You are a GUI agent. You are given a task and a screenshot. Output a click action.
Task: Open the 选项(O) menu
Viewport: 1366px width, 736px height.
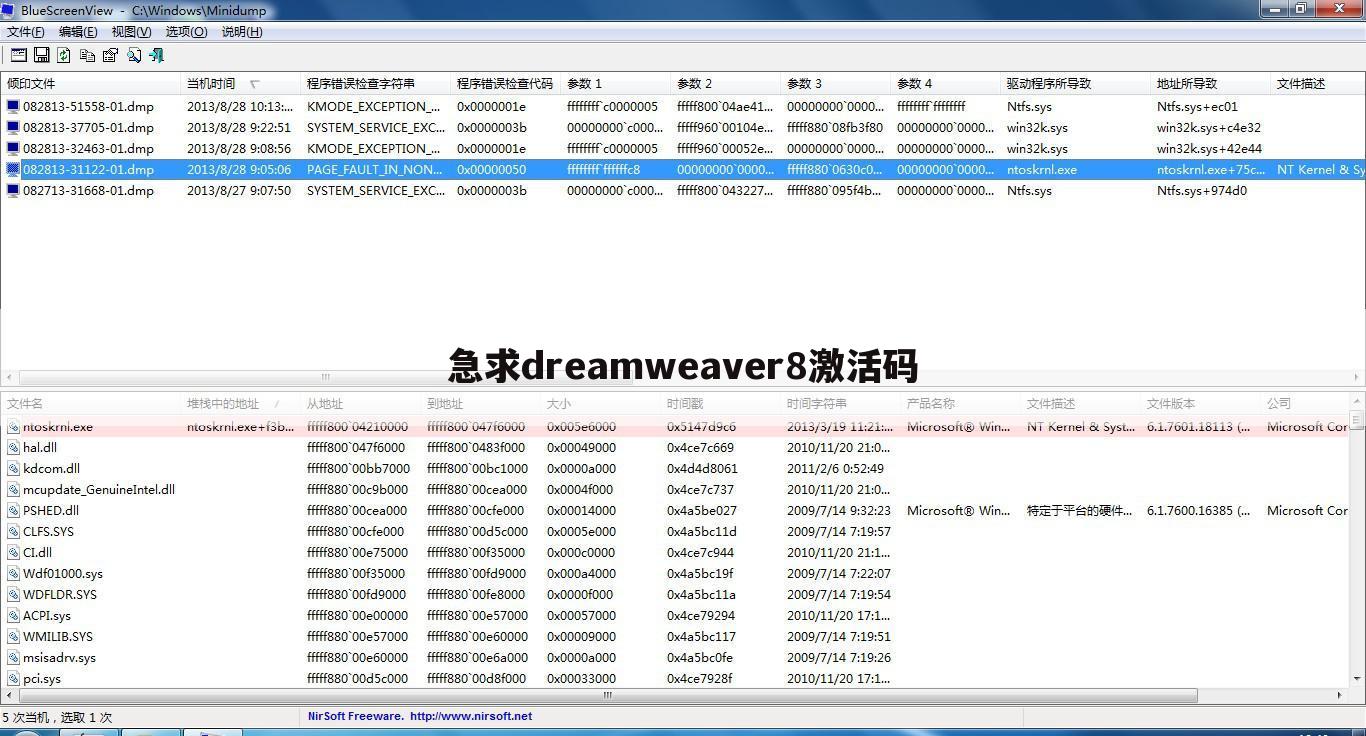(186, 32)
